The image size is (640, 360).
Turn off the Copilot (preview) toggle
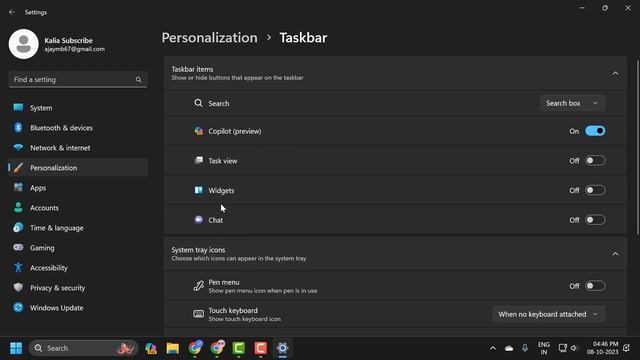click(595, 131)
